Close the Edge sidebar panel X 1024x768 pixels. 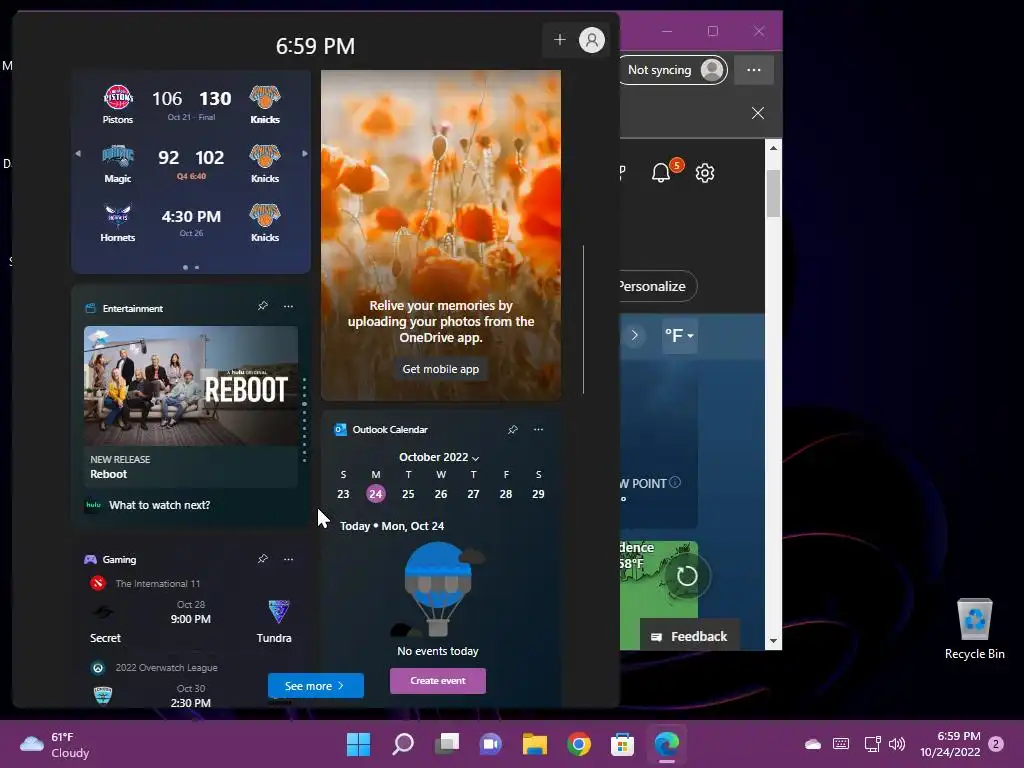(758, 113)
